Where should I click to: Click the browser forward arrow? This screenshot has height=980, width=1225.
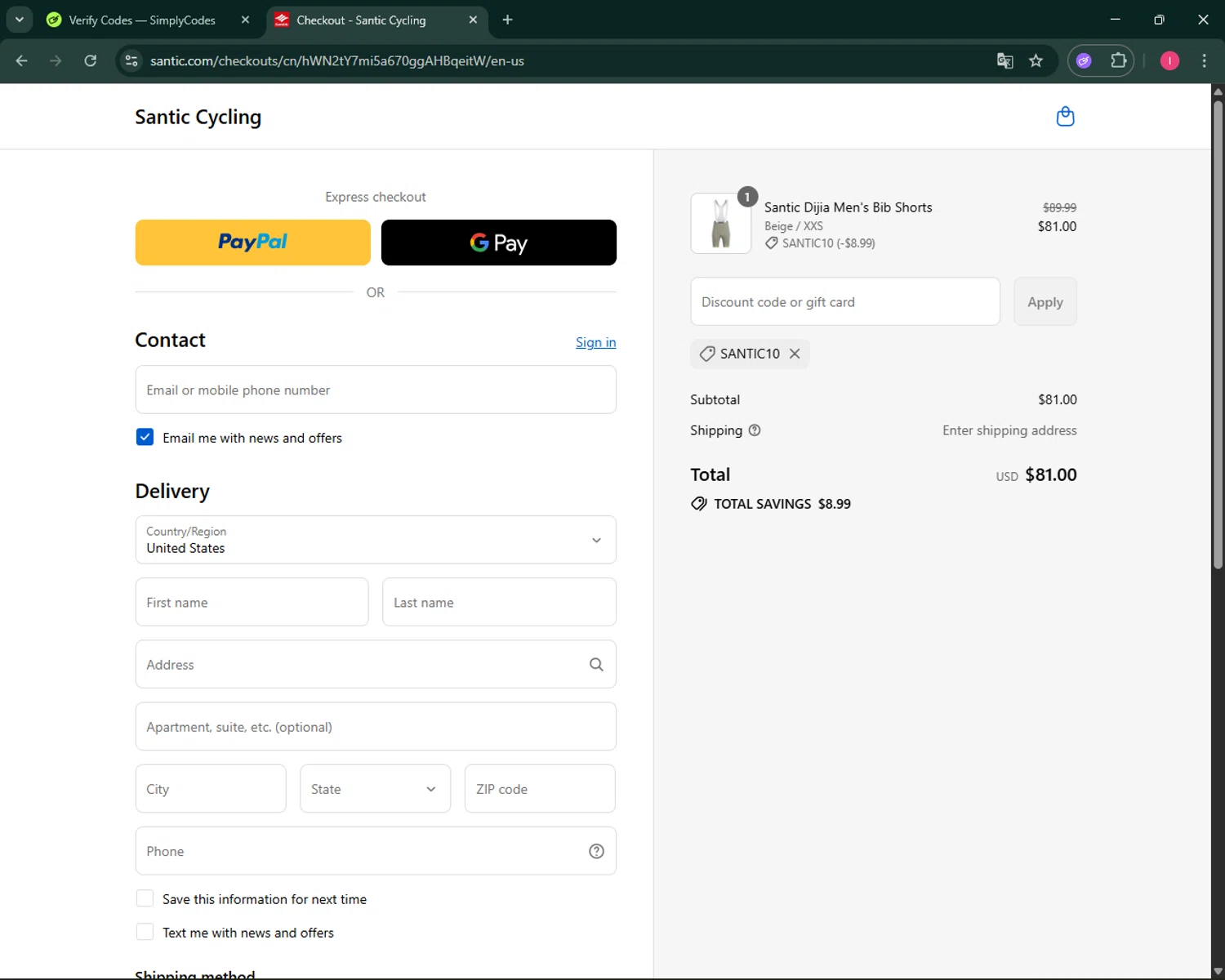pyautogui.click(x=56, y=60)
